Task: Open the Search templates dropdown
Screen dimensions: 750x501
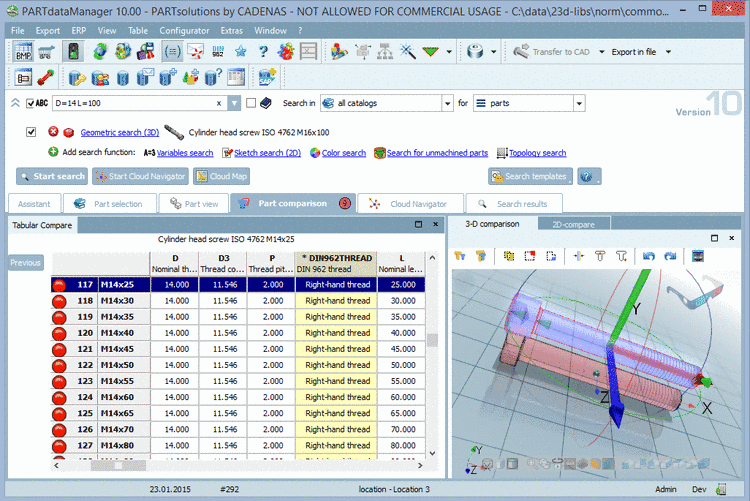Action: point(530,177)
